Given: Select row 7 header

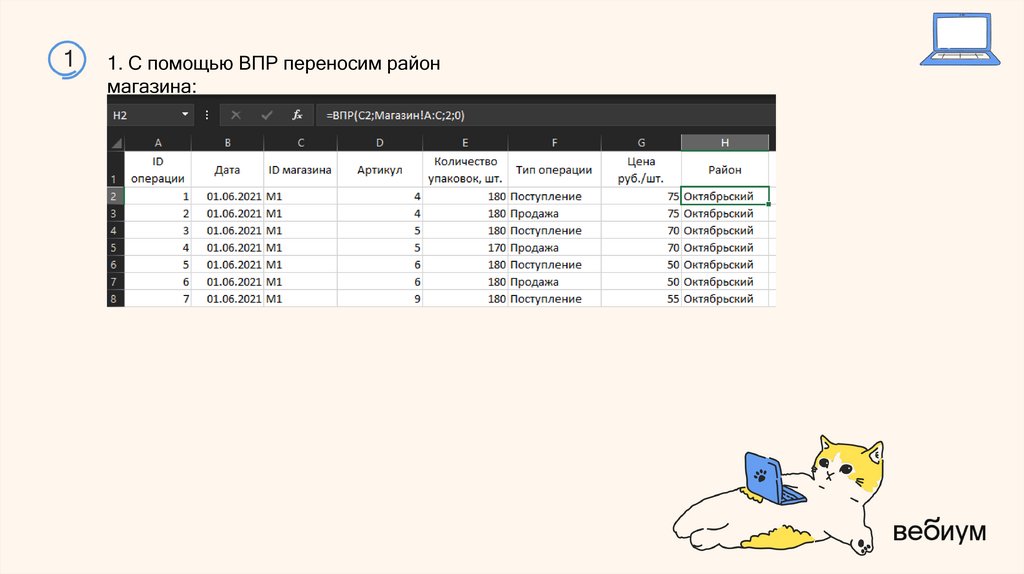Looking at the screenshot, I should click(x=116, y=281).
